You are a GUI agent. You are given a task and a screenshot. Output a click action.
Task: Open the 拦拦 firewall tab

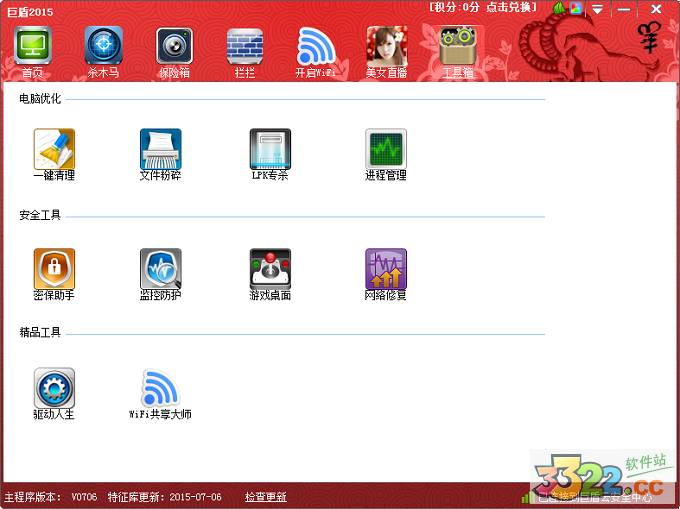[245, 52]
